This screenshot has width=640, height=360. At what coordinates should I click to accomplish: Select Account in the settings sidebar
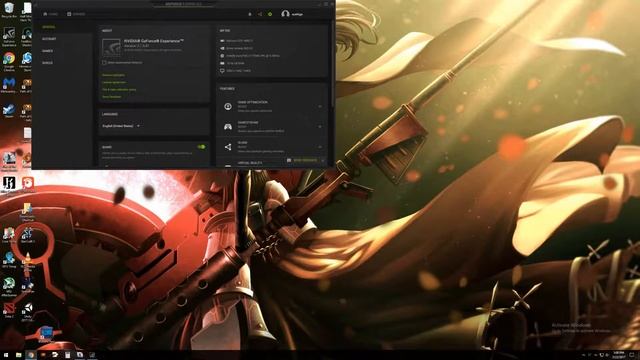tap(49, 39)
